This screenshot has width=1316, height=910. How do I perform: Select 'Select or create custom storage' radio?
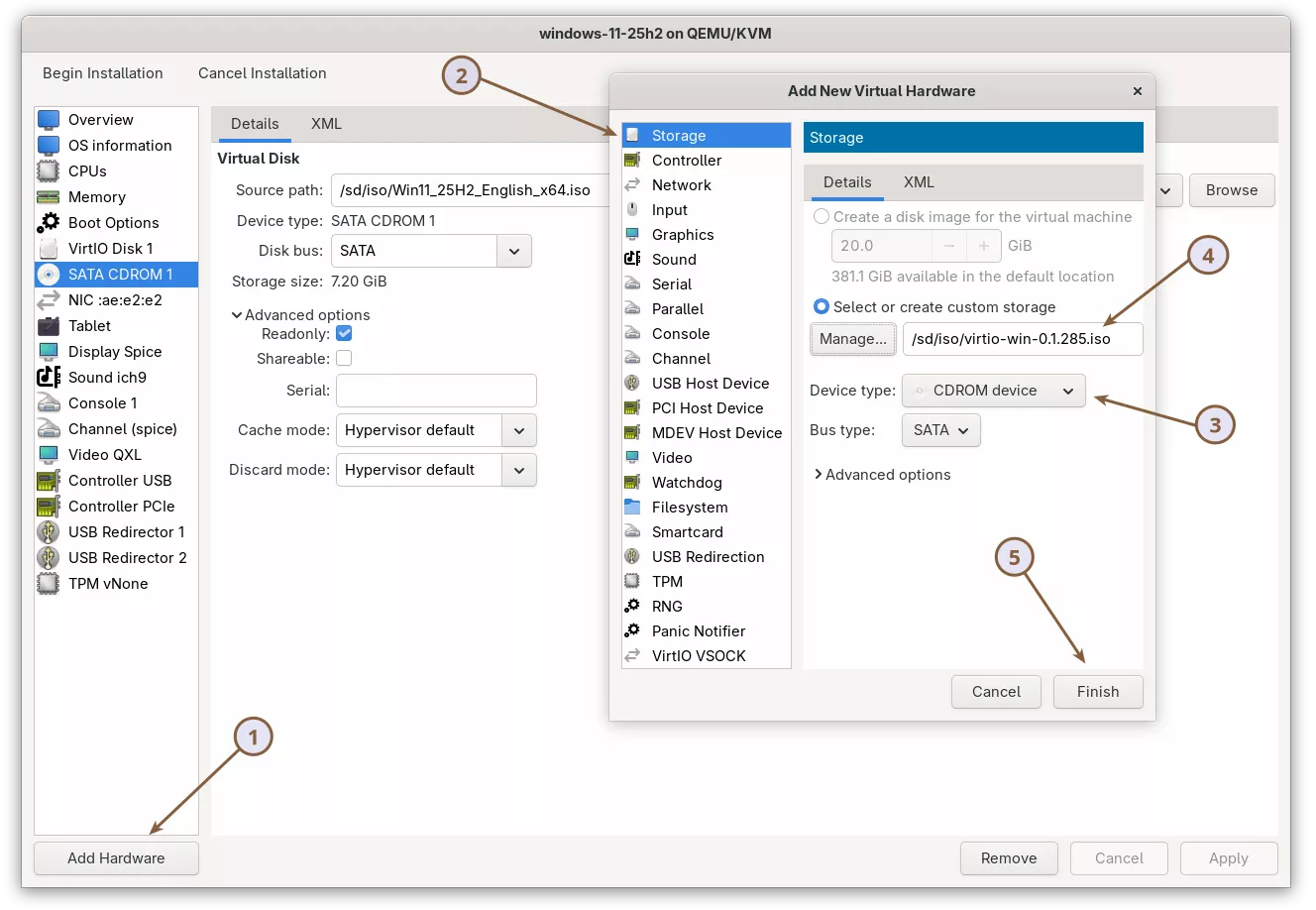(821, 307)
